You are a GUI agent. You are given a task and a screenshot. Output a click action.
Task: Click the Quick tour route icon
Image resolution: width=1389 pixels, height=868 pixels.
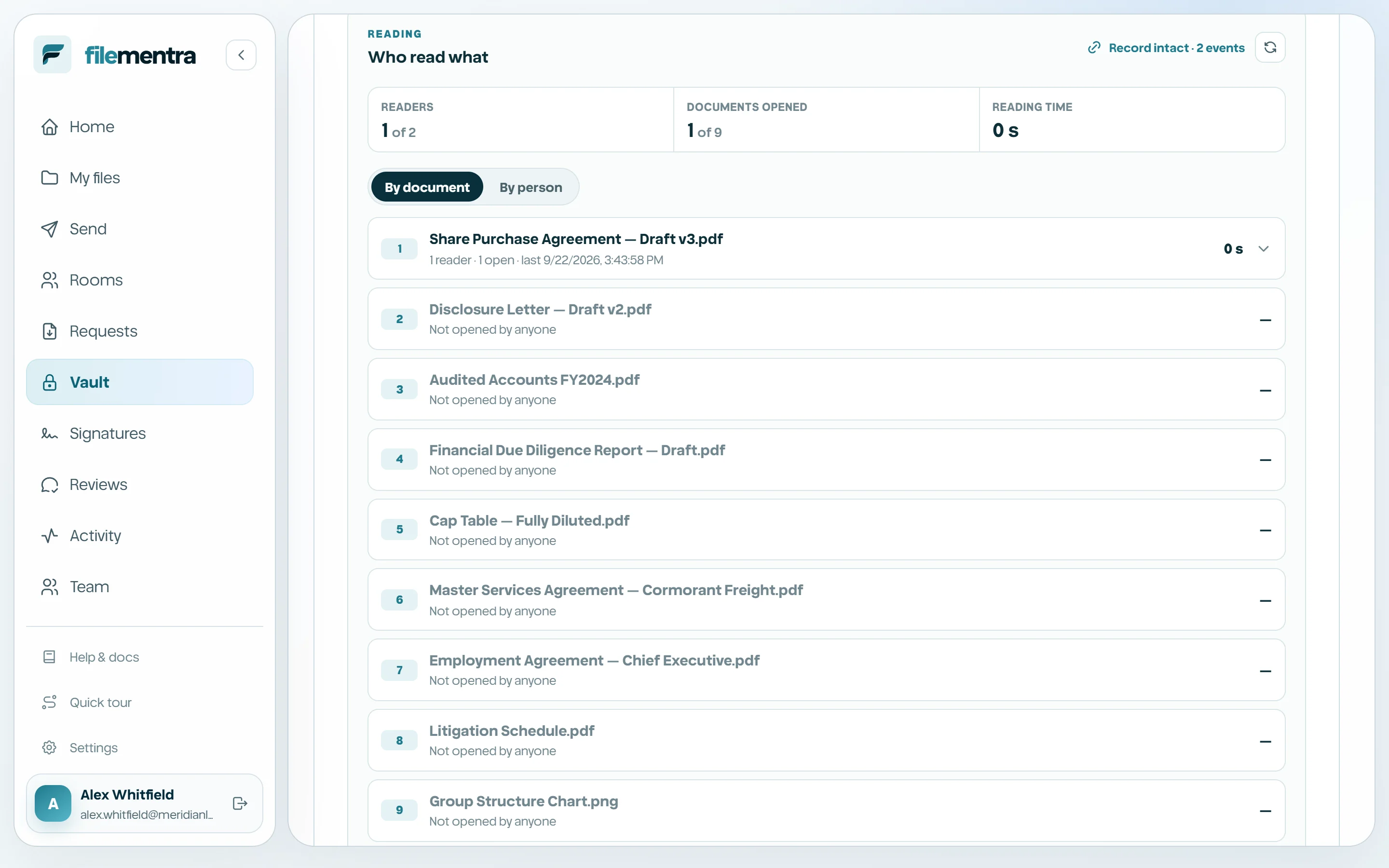(49, 702)
